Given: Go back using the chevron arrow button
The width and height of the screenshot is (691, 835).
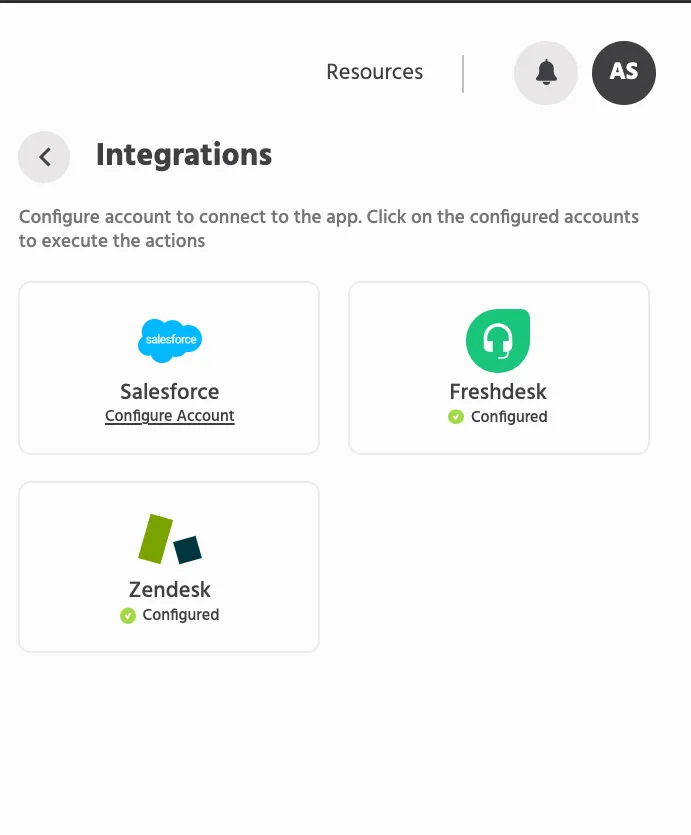Looking at the screenshot, I should pyautogui.click(x=44, y=157).
